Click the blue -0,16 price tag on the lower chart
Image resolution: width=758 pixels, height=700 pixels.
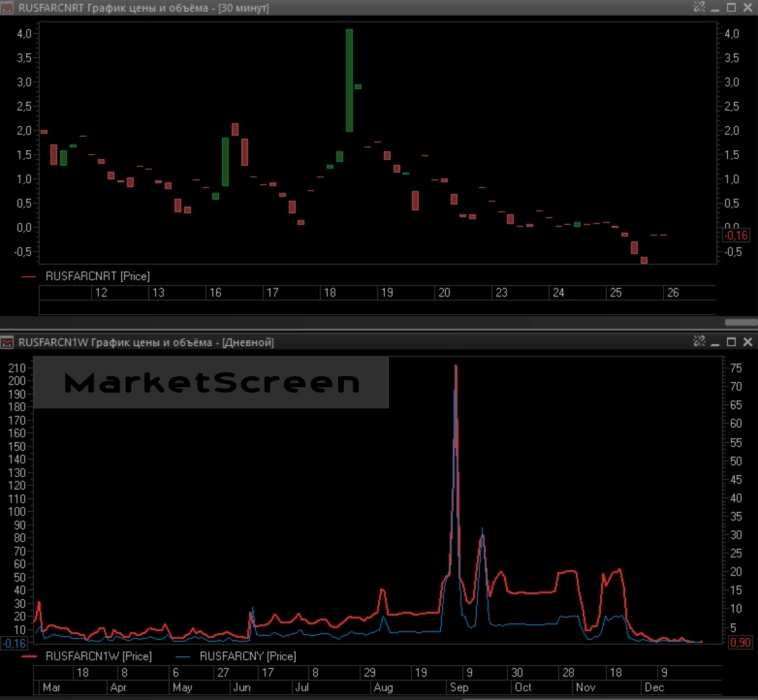pyautogui.click(x=14, y=644)
